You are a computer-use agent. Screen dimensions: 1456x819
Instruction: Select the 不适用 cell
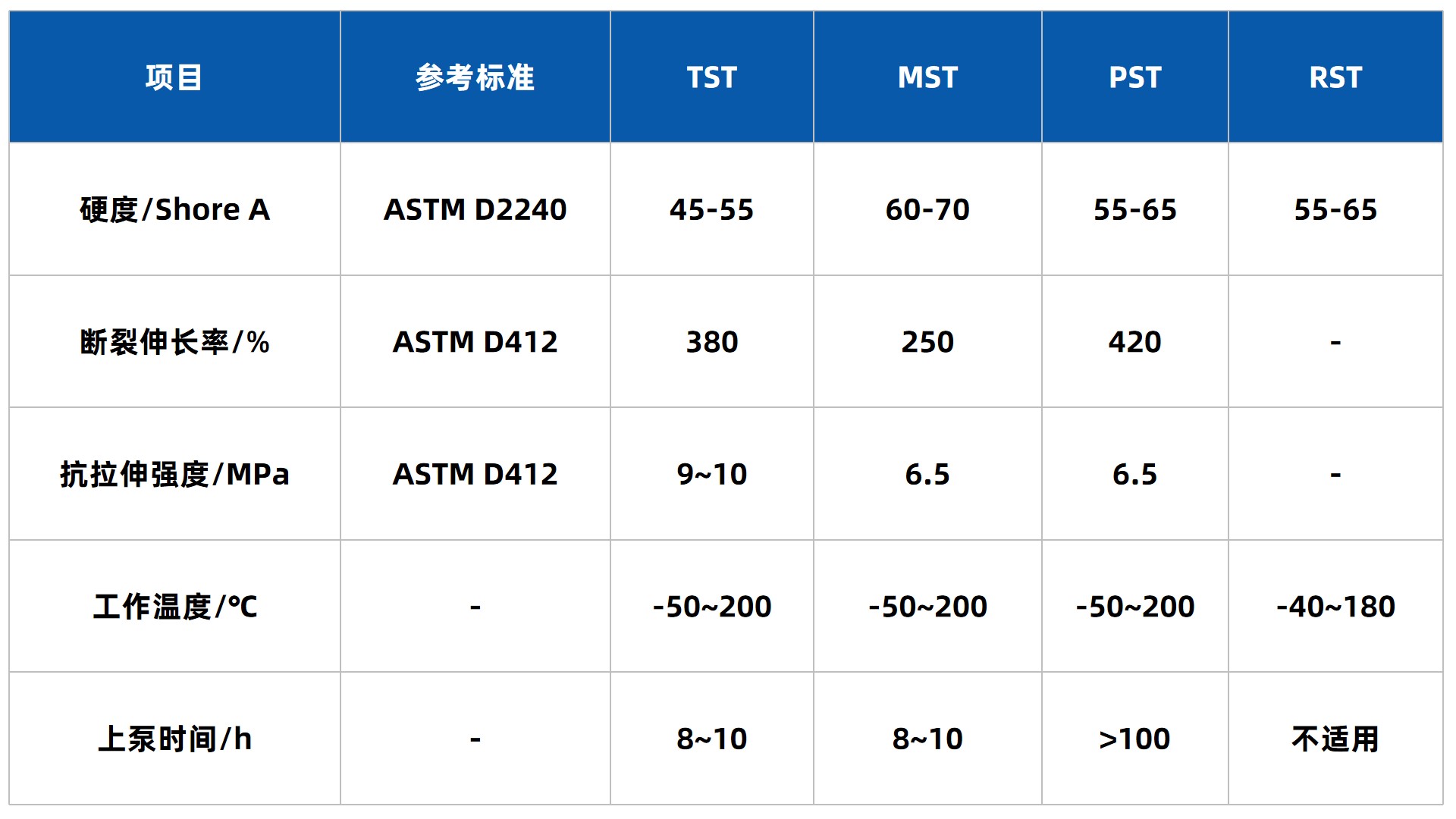tap(1335, 739)
